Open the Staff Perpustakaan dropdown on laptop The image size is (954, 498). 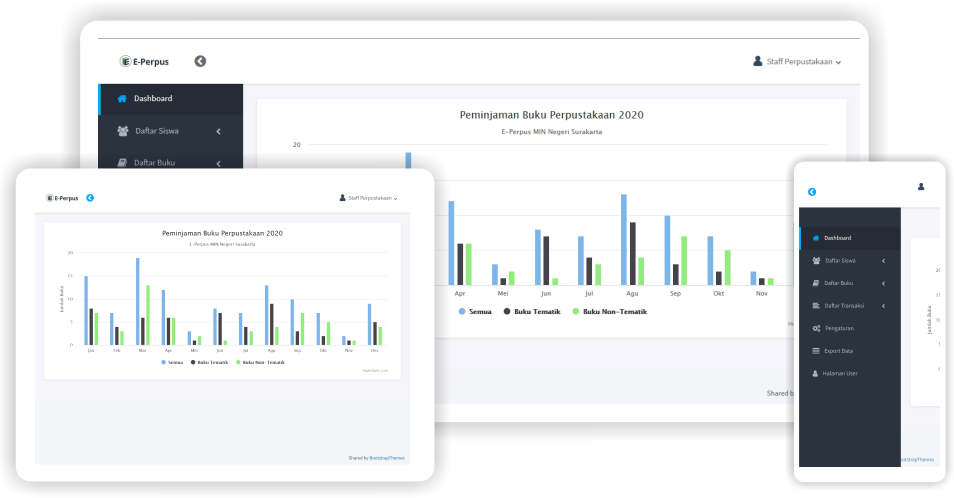coord(797,62)
